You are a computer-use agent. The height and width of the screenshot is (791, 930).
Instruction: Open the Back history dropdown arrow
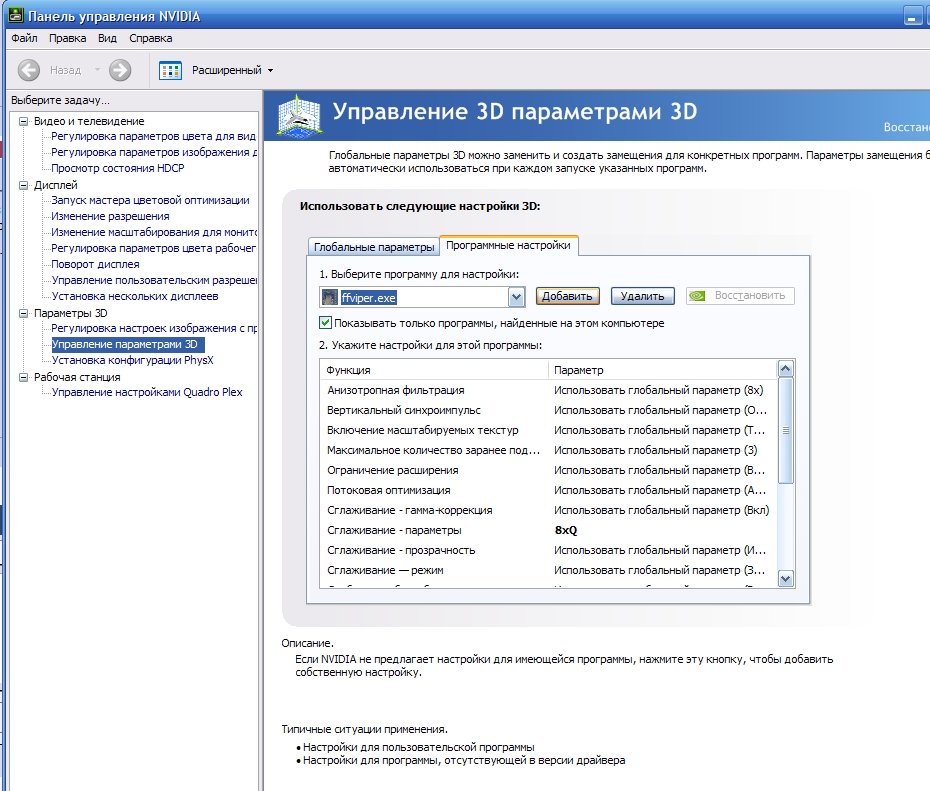click(x=97, y=70)
